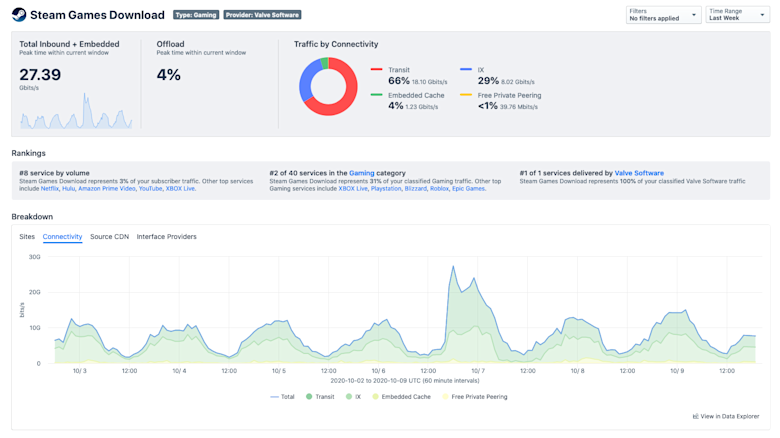
Task: Click '#8 service by volume' text
Action: [x=54, y=173]
